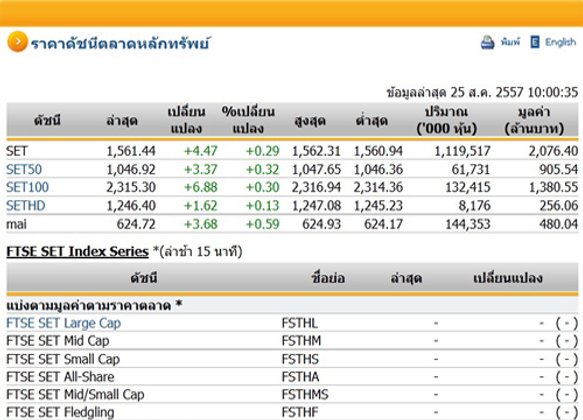Select SET50 change +3.37
The image size is (583, 420).
[201, 169]
